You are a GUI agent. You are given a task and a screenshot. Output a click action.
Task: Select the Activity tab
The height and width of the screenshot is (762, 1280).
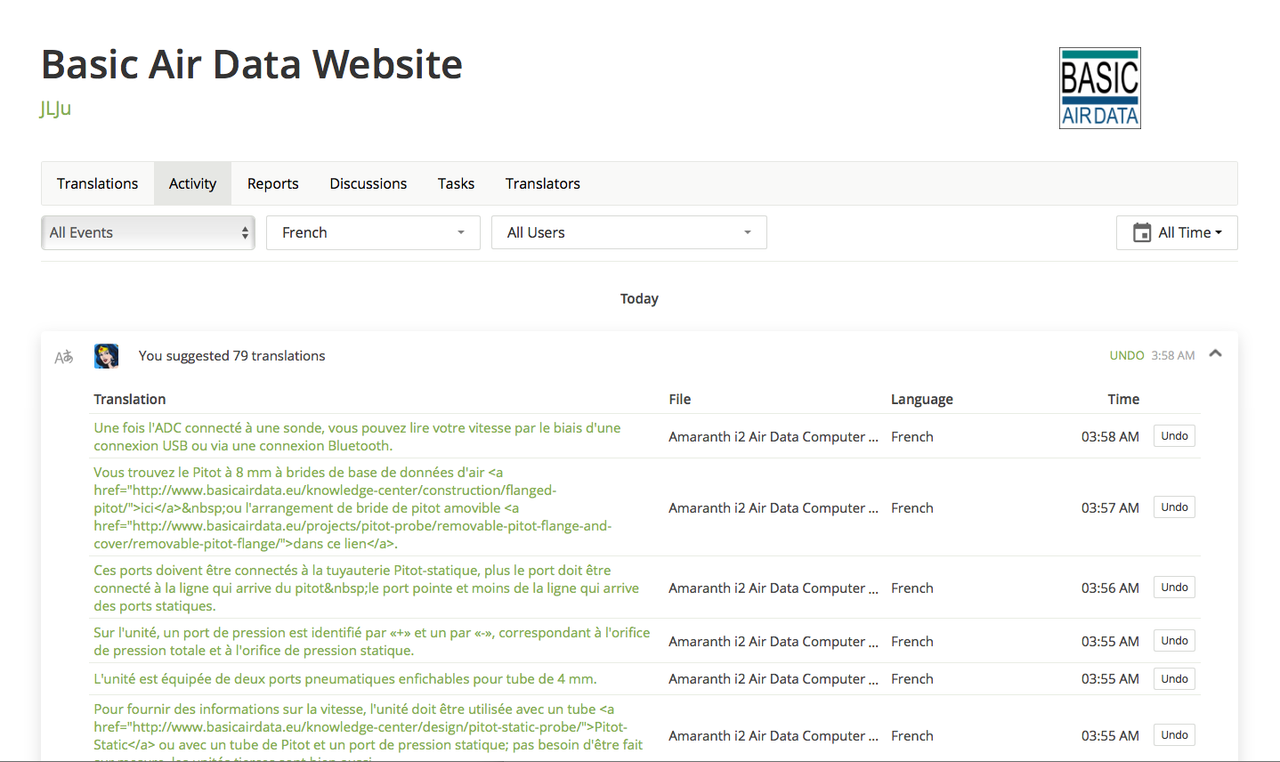point(193,184)
